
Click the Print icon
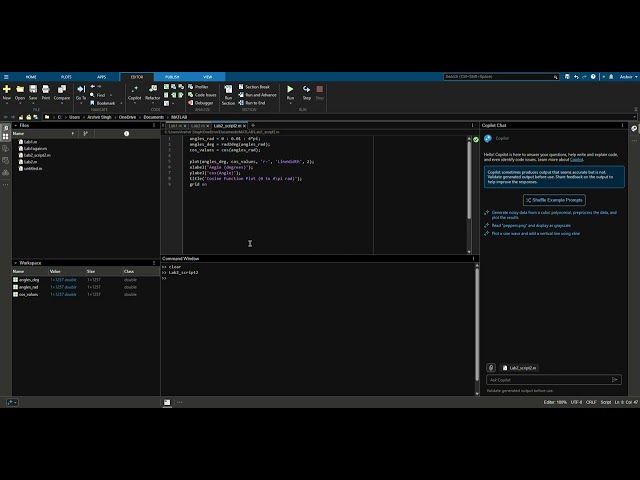(46, 89)
